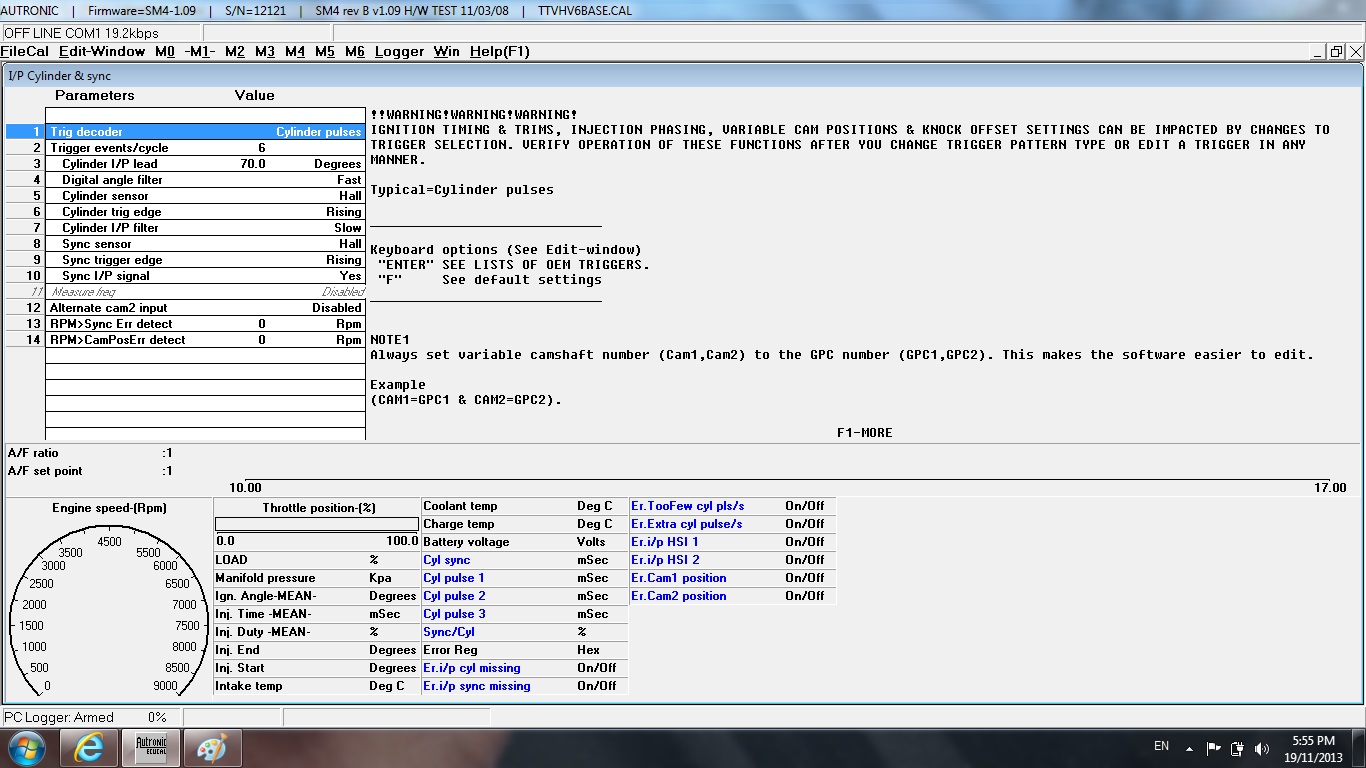
Task: Click the Er.Cam2 position label
Action: click(x=679, y=596)
